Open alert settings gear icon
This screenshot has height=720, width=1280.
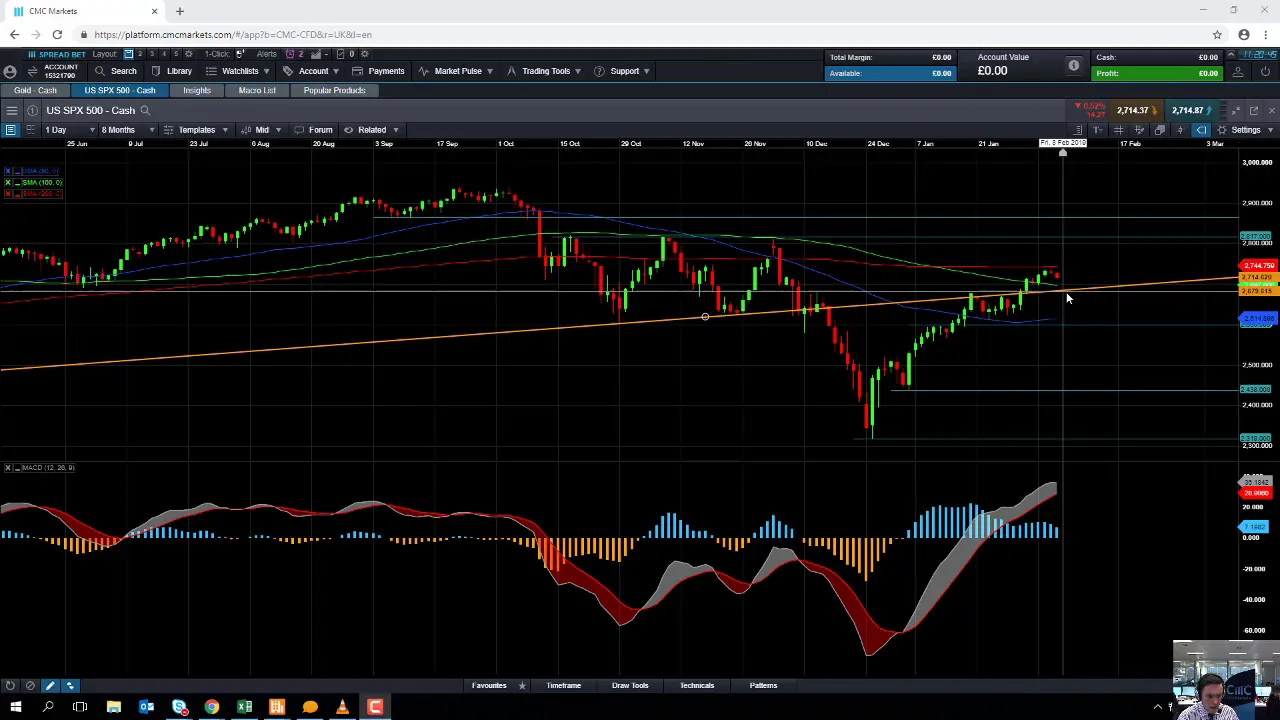[x=364, y=54]
